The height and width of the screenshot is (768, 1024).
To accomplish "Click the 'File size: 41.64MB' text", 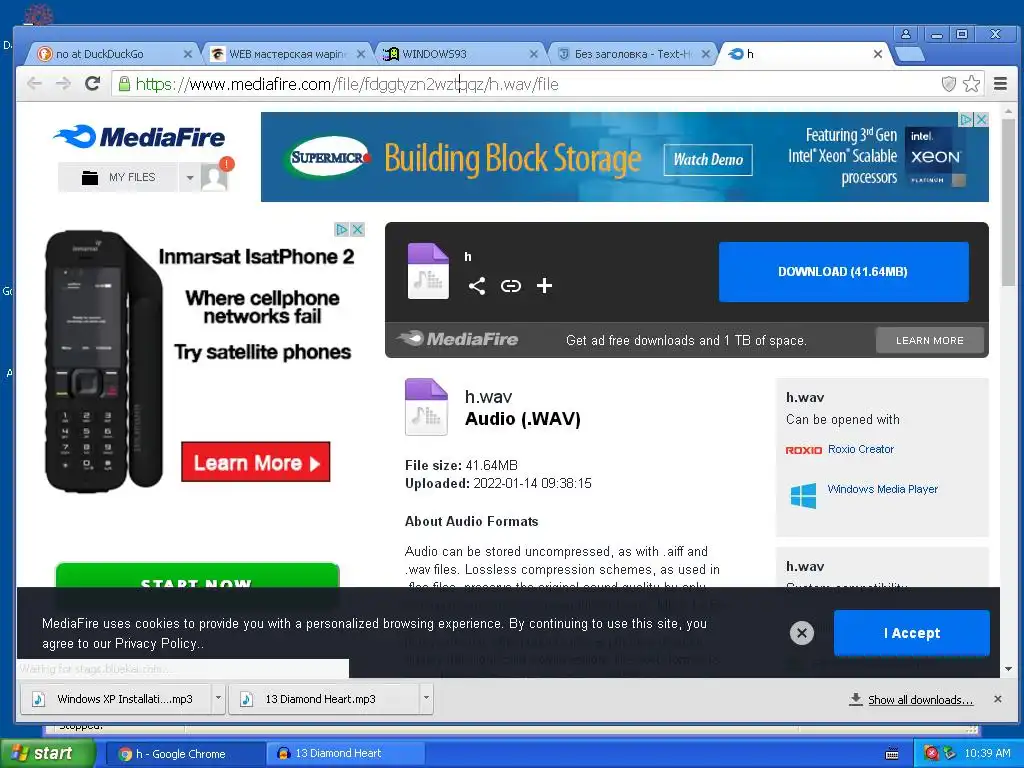I will point(461,465).
